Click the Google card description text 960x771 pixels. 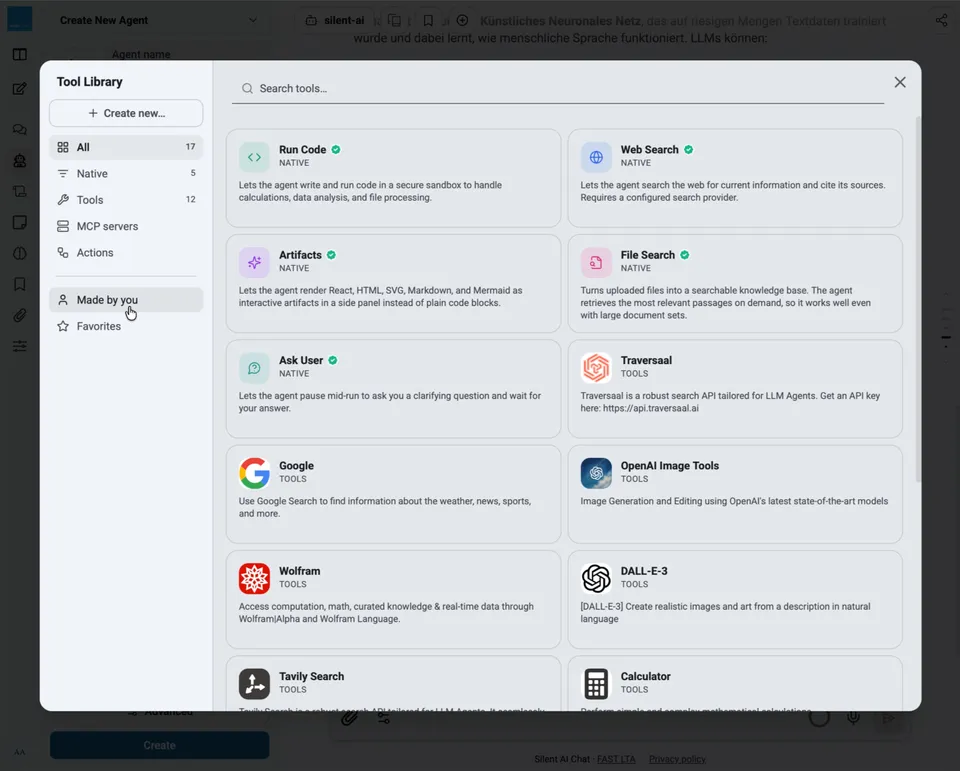[384, 507]
